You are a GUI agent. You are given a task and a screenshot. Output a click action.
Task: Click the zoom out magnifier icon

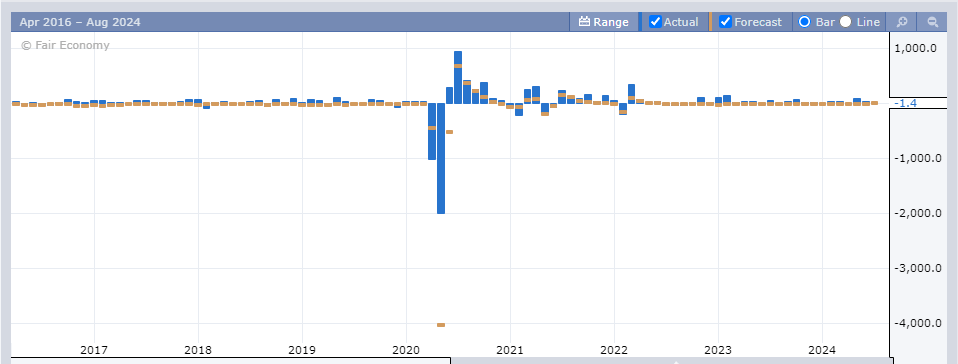coord(932,22)
